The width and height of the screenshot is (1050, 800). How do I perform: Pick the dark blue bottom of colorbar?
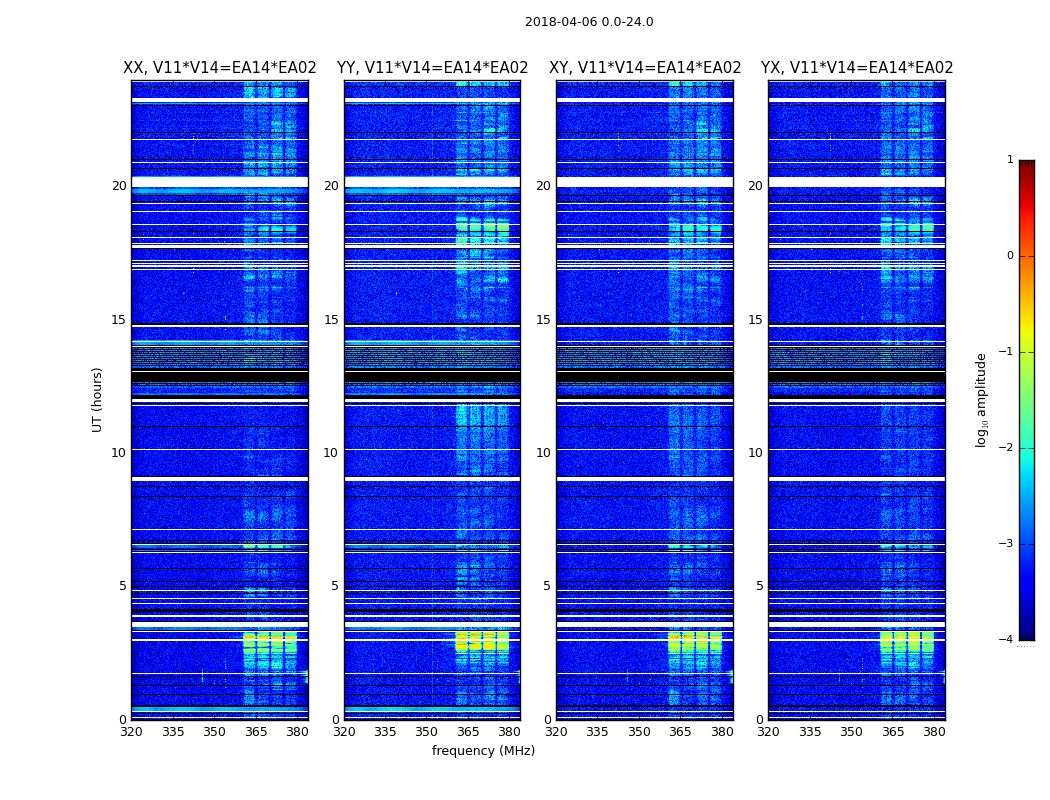(x=1027, y=633)
